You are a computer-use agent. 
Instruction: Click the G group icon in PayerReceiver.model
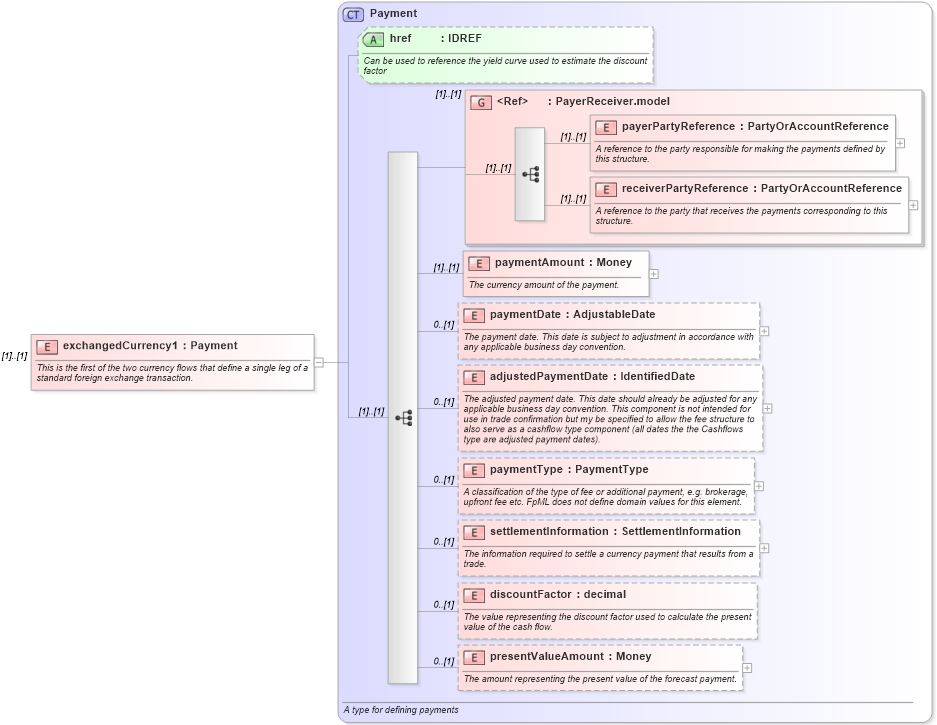(x=481, y=101)
